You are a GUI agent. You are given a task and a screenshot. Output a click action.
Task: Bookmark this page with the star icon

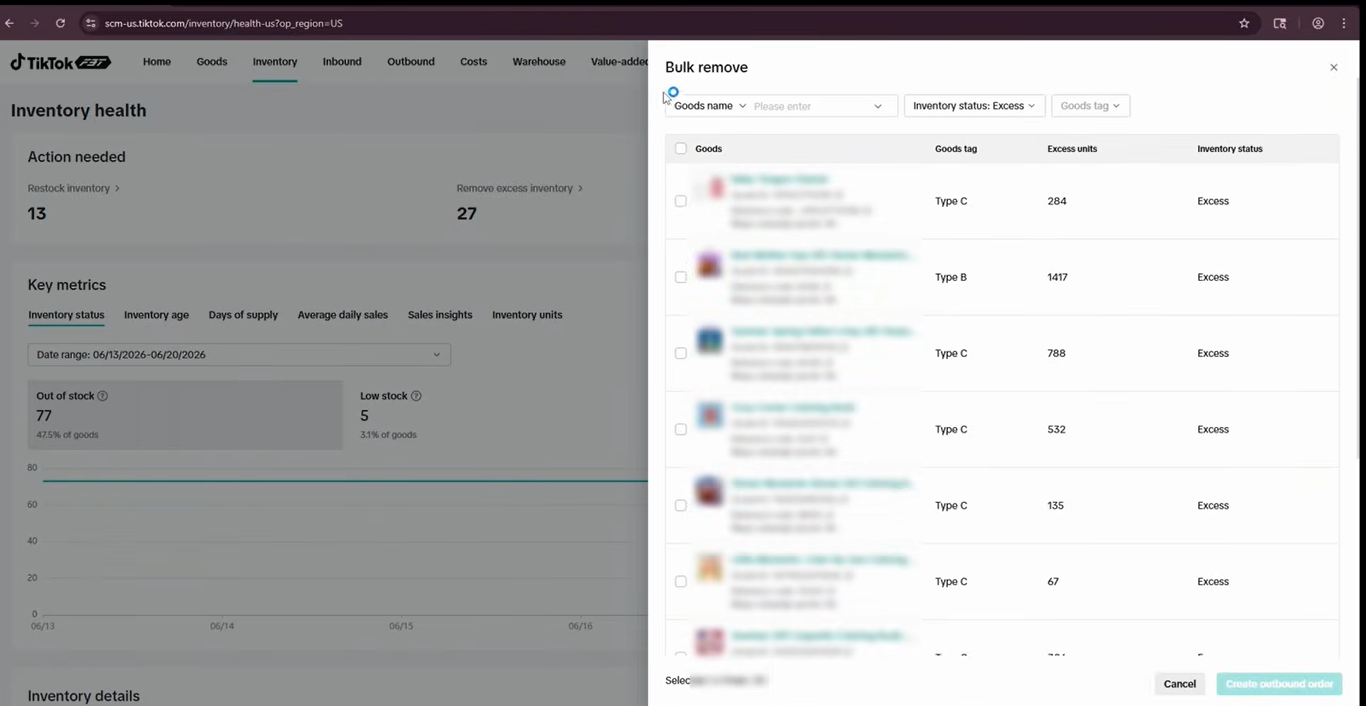(x=1244, y=23)
